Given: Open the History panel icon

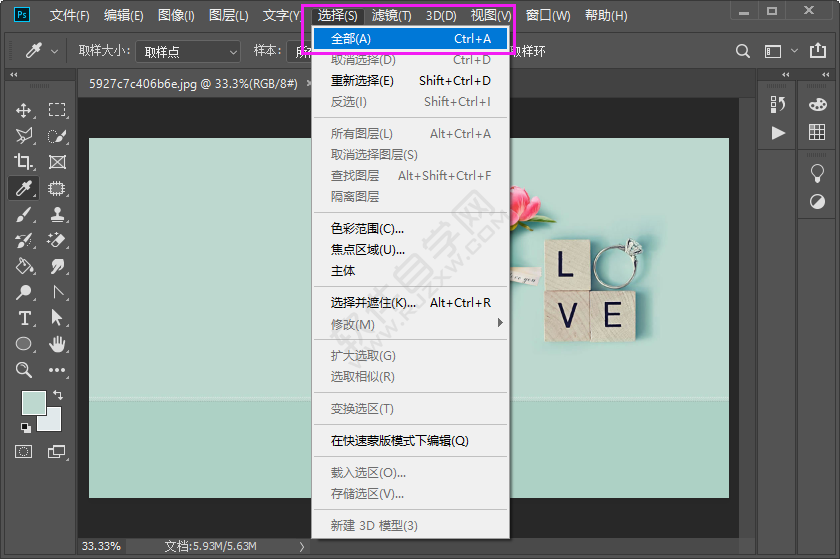Looking at the screenshot, I should point(778,104).
